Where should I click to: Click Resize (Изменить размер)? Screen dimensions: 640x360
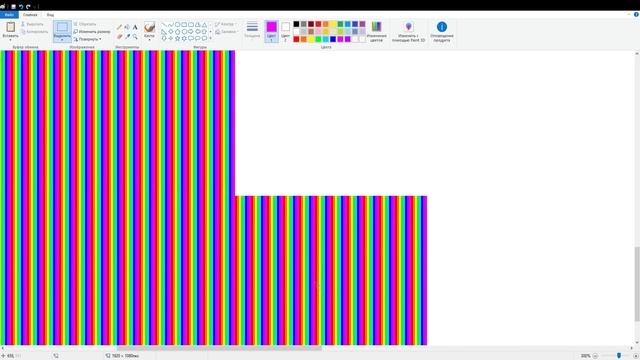tap(92, 31)
